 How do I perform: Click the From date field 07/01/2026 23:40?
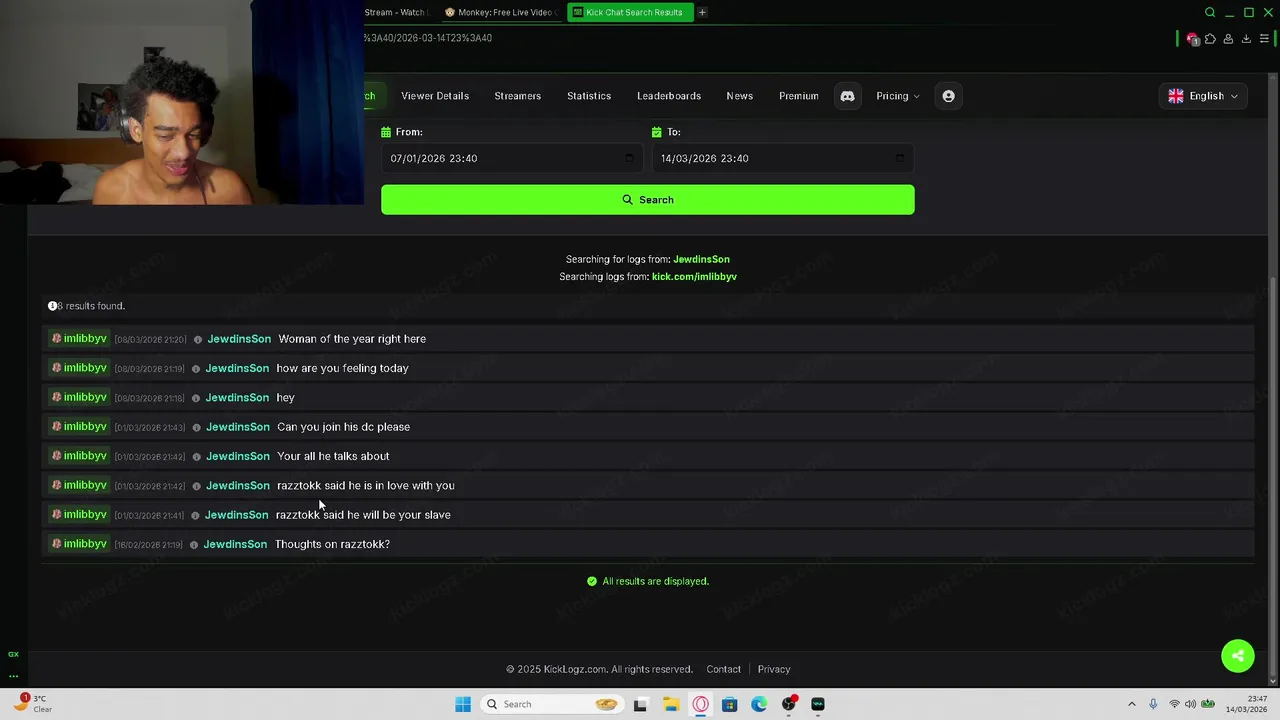pos(512,158)
